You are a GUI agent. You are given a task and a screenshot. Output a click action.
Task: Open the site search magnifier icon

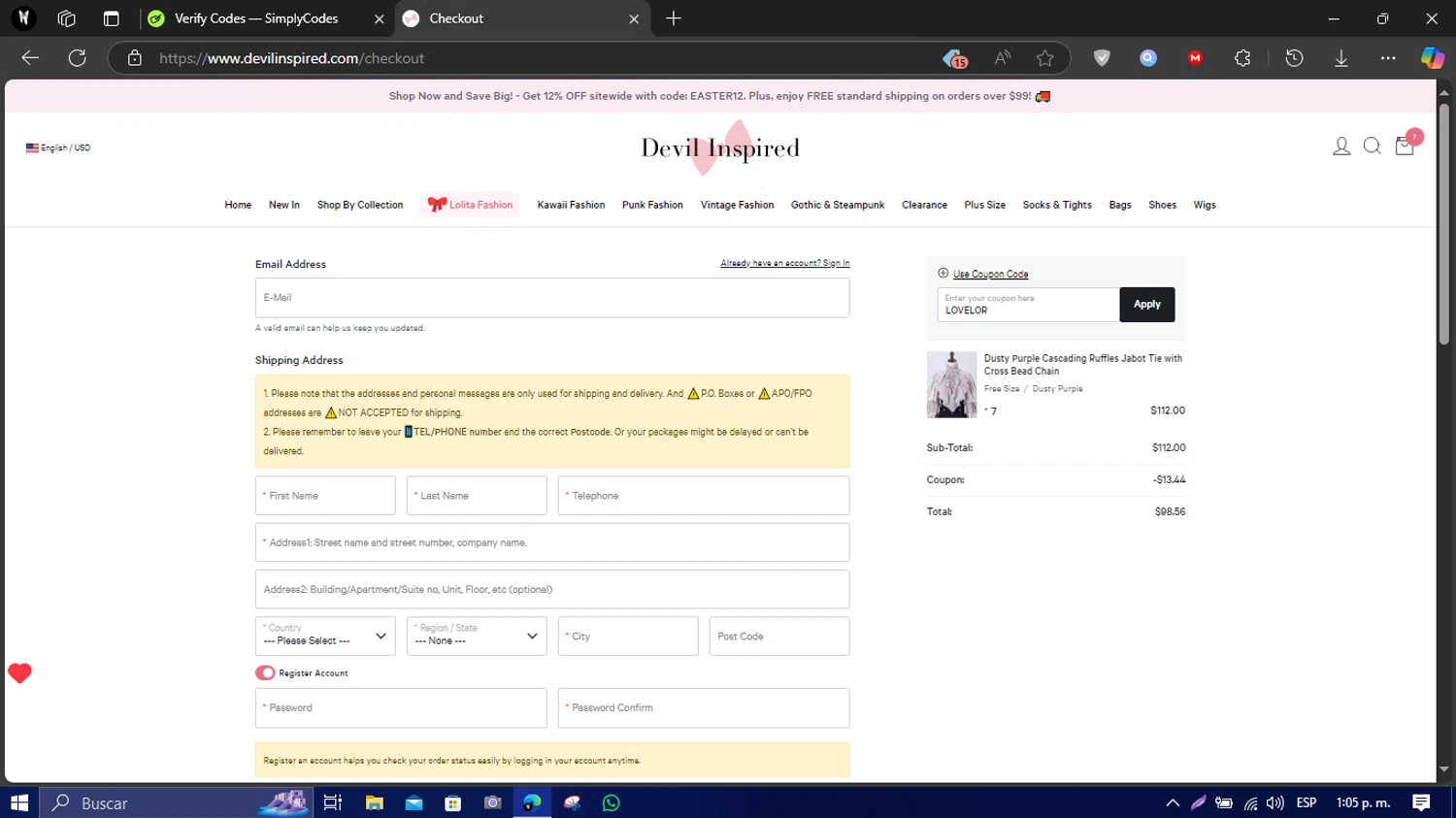tap(1373, 147)
